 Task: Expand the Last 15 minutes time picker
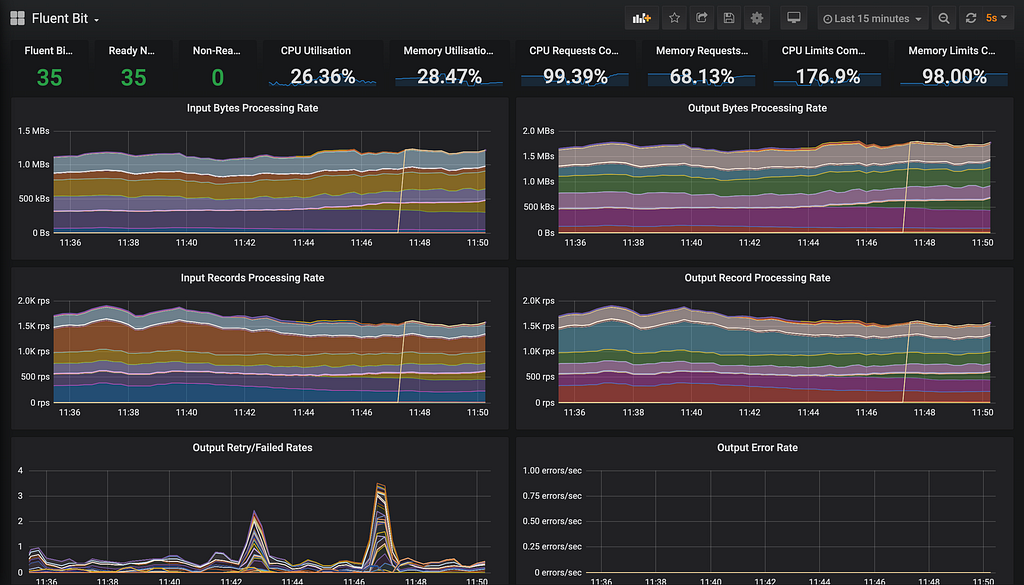coord(872,18)
